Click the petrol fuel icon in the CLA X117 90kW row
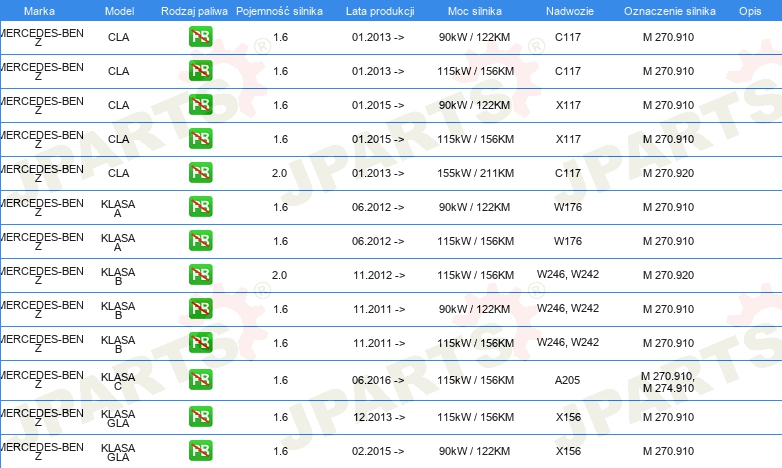Image resolution: width=782 pixels, height=468 pixels. click(200, 105)
